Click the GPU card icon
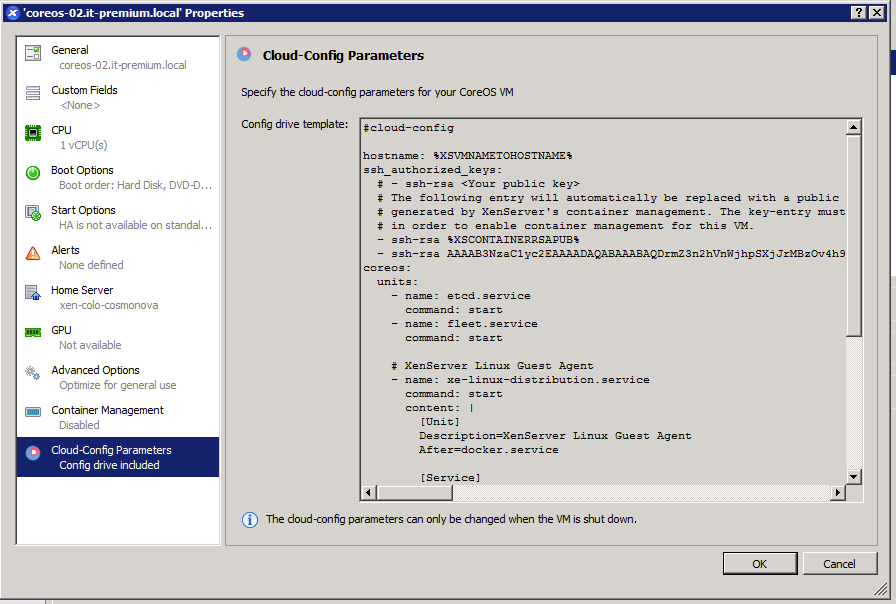The image size is (896, 604). (33, 333)
